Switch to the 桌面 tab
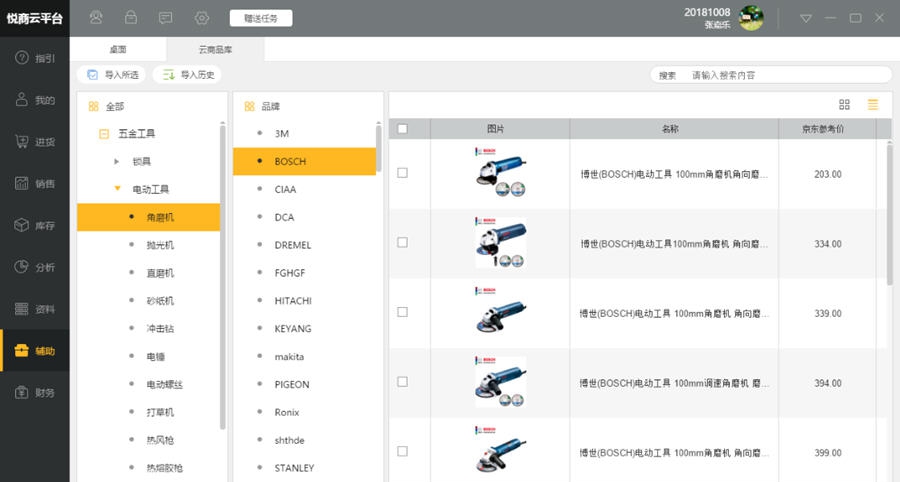The height and width of the screenshot is (482, 900). click(x=118, y=50)
